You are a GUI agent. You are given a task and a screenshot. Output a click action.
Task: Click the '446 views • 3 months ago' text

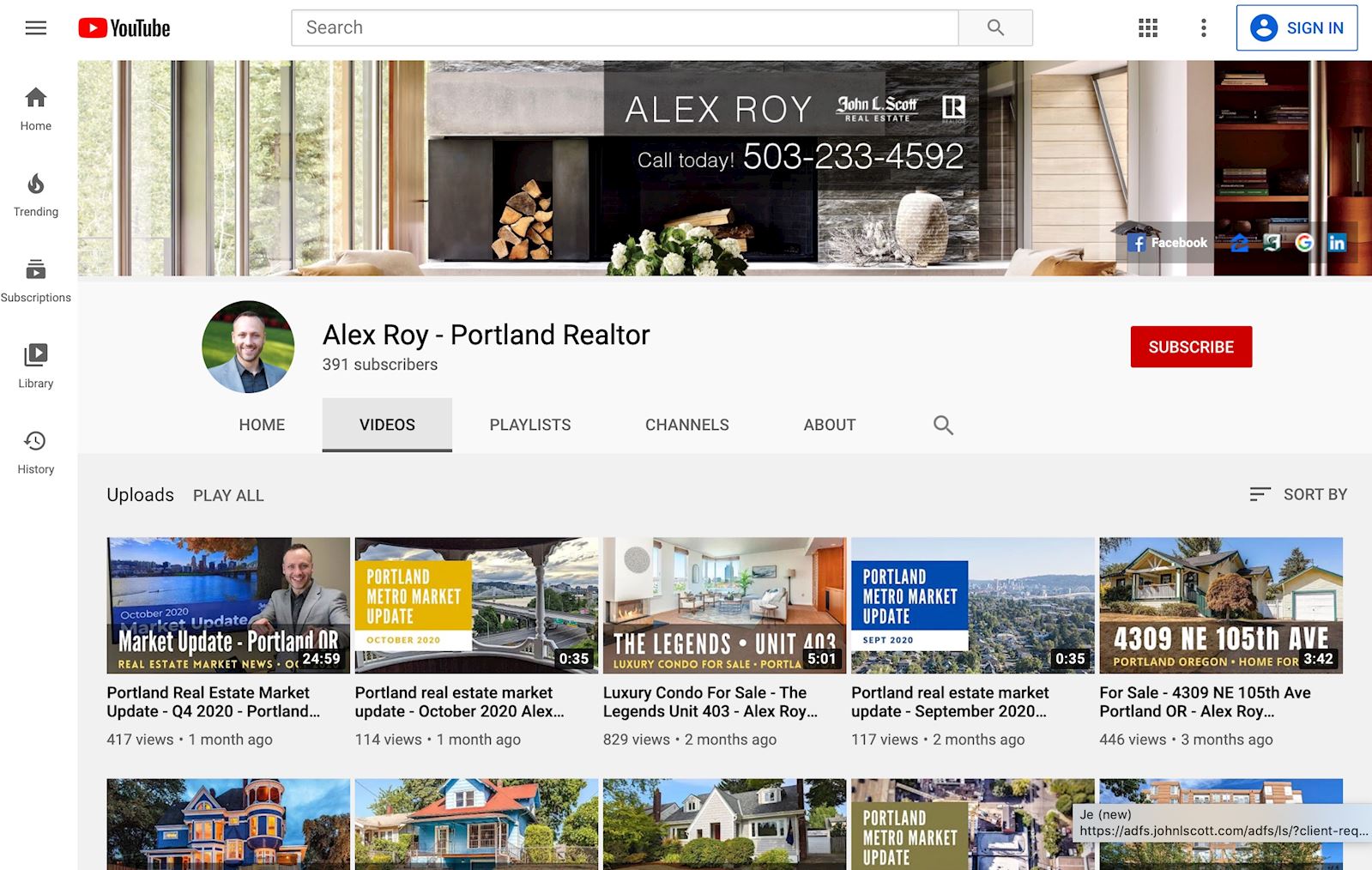pyautogui.click(x=1187, y=740)
